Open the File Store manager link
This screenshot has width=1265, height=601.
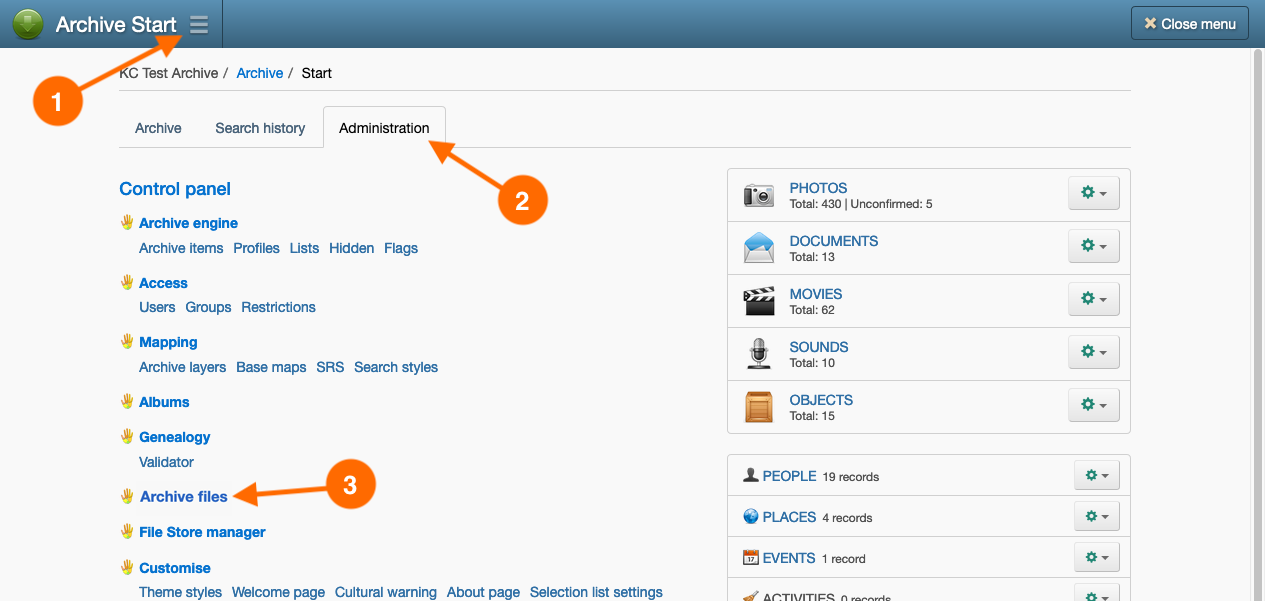click(202, 532)
